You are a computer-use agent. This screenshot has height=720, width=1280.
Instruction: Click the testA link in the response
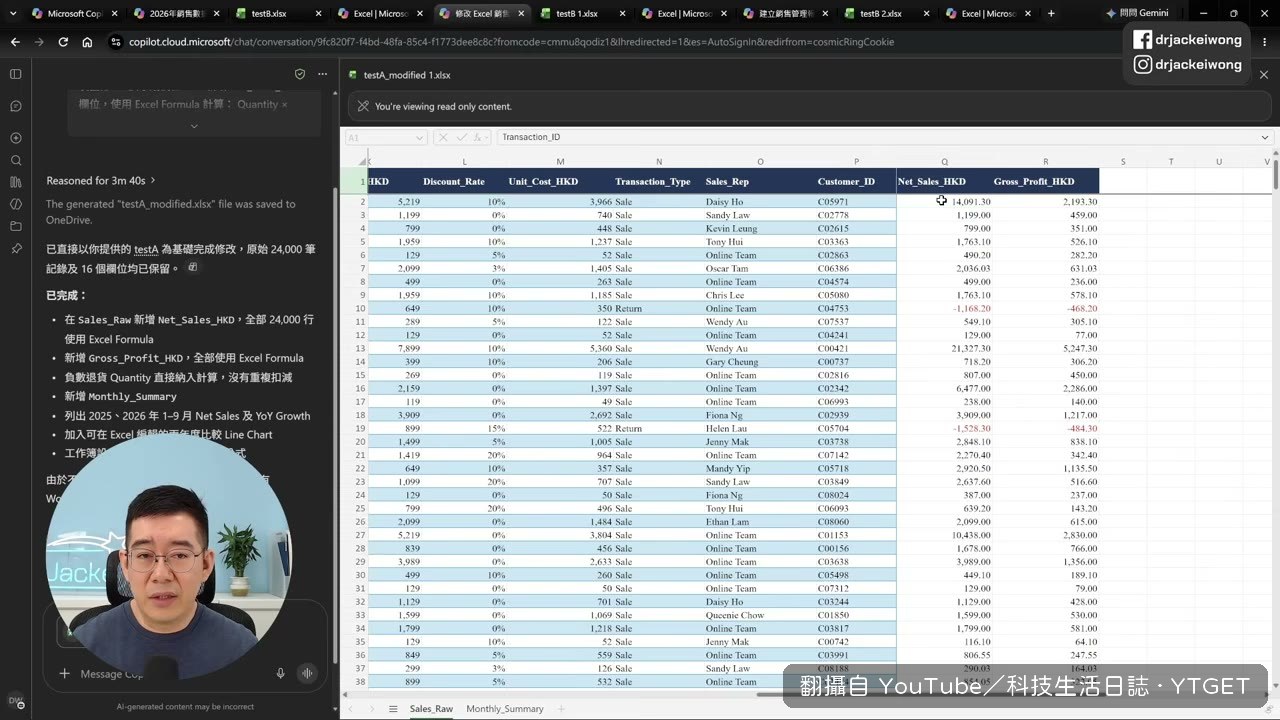pyautogui.click(x=146, y=249)
